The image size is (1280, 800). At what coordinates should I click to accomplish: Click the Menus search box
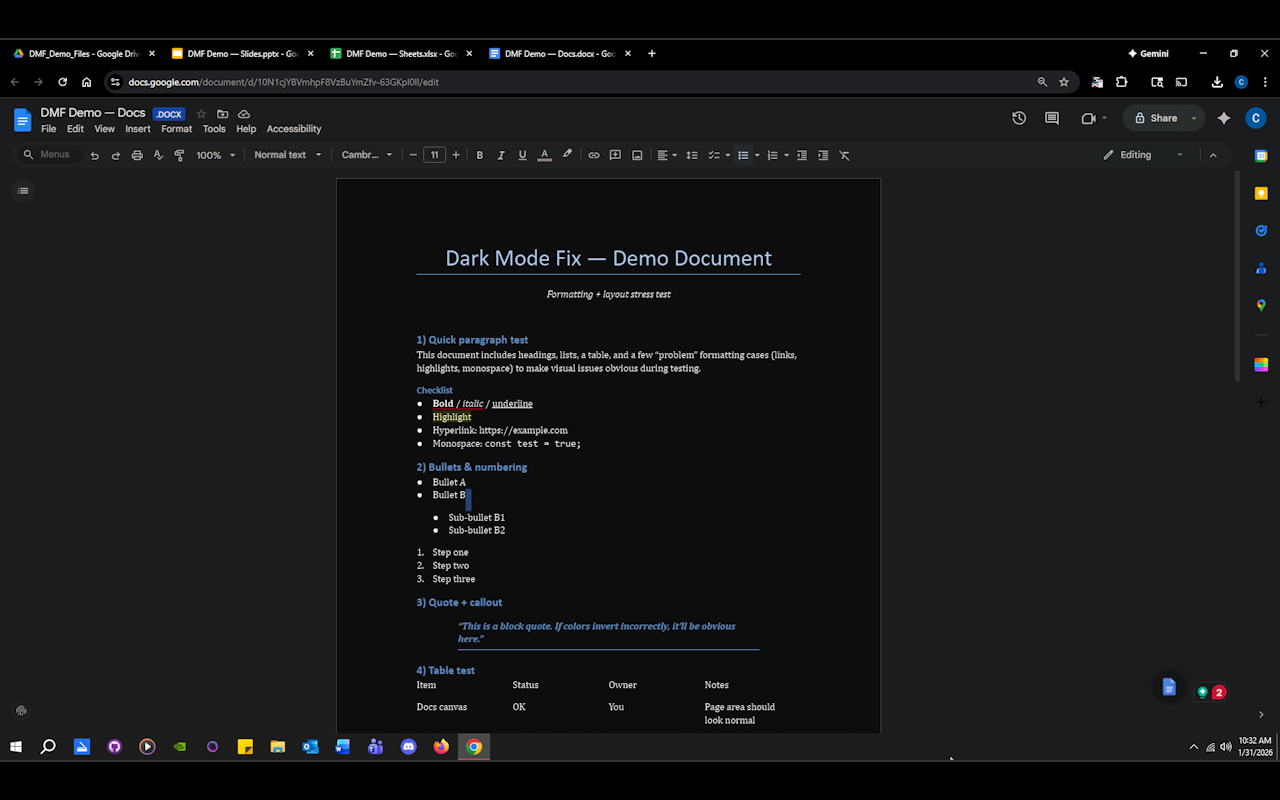47,155
